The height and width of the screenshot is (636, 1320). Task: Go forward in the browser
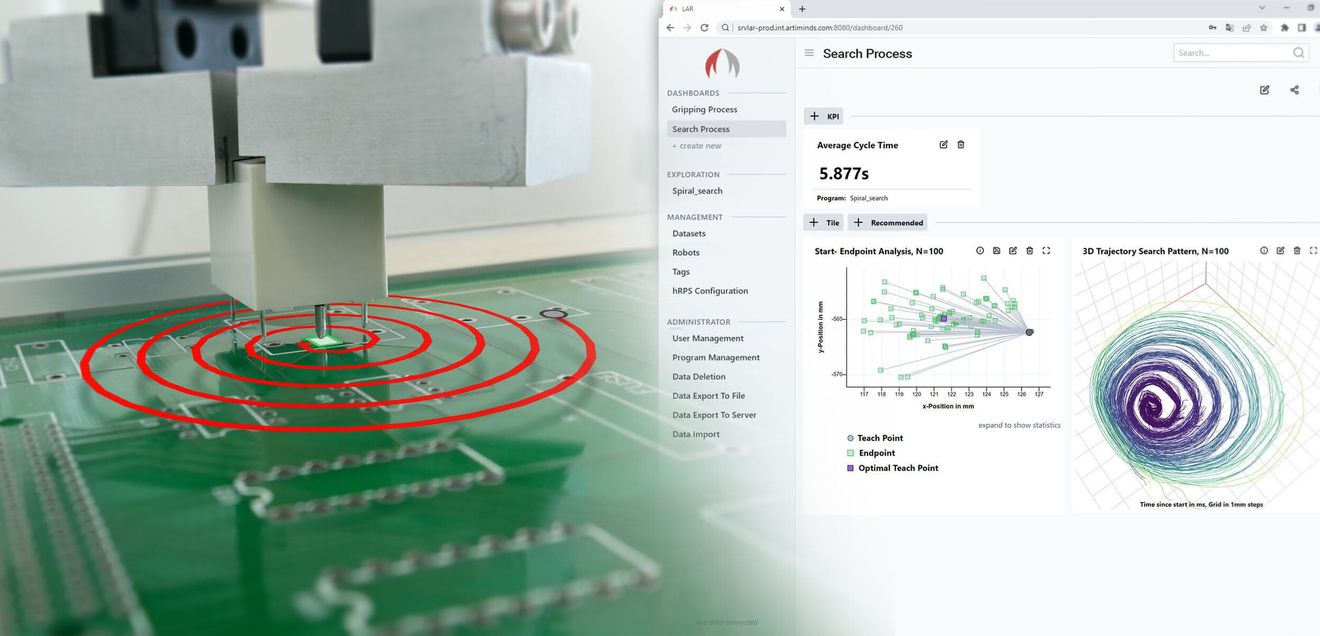pyautogui.click(x=687, y=28)
